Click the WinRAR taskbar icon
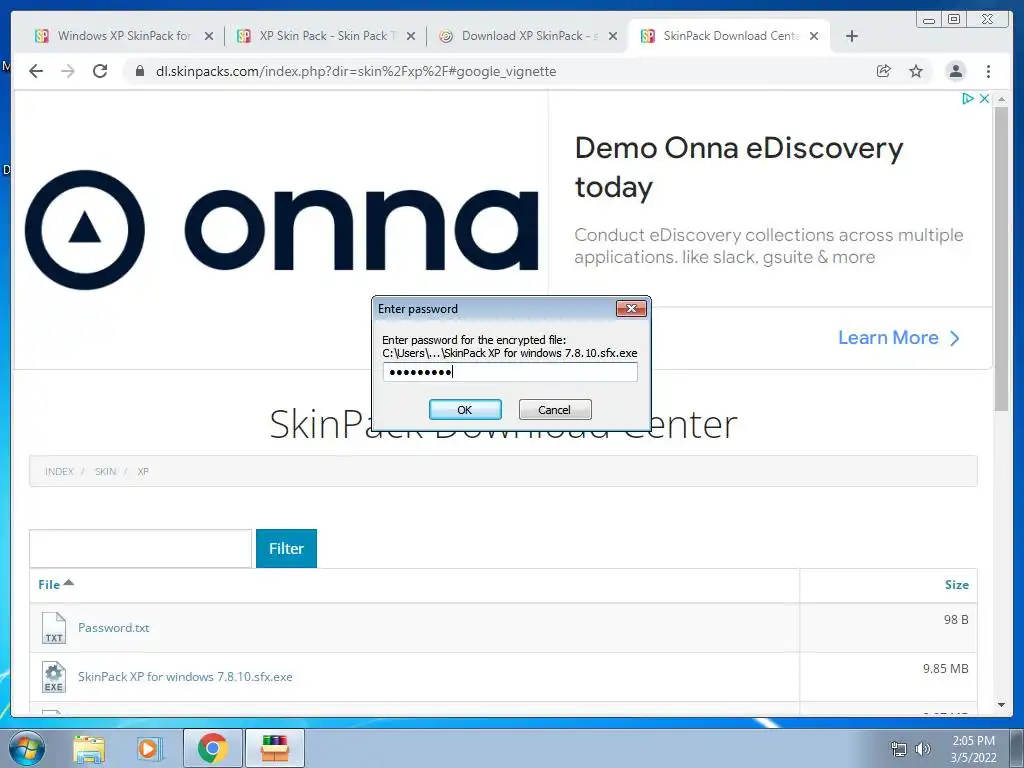Screen dimensions: 1024x768 (274, 748)
